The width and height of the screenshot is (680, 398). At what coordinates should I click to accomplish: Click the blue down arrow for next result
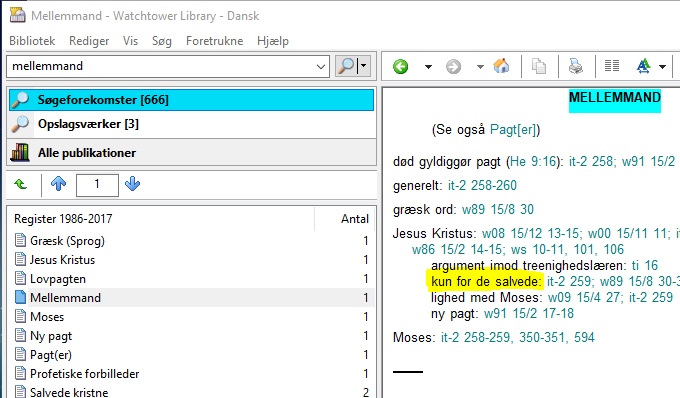pyautogui.click(x=132, y=184)
